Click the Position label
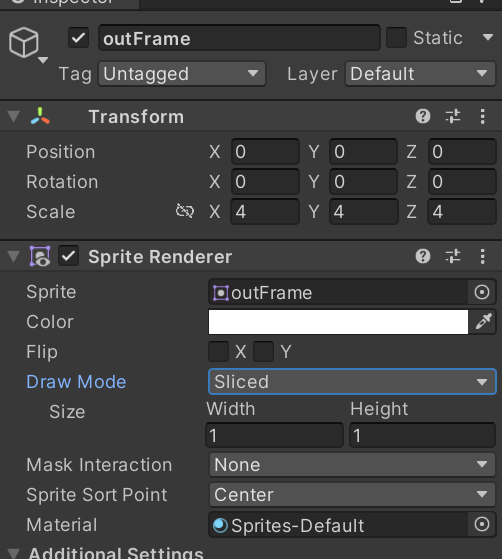 (x=61, y=152)
